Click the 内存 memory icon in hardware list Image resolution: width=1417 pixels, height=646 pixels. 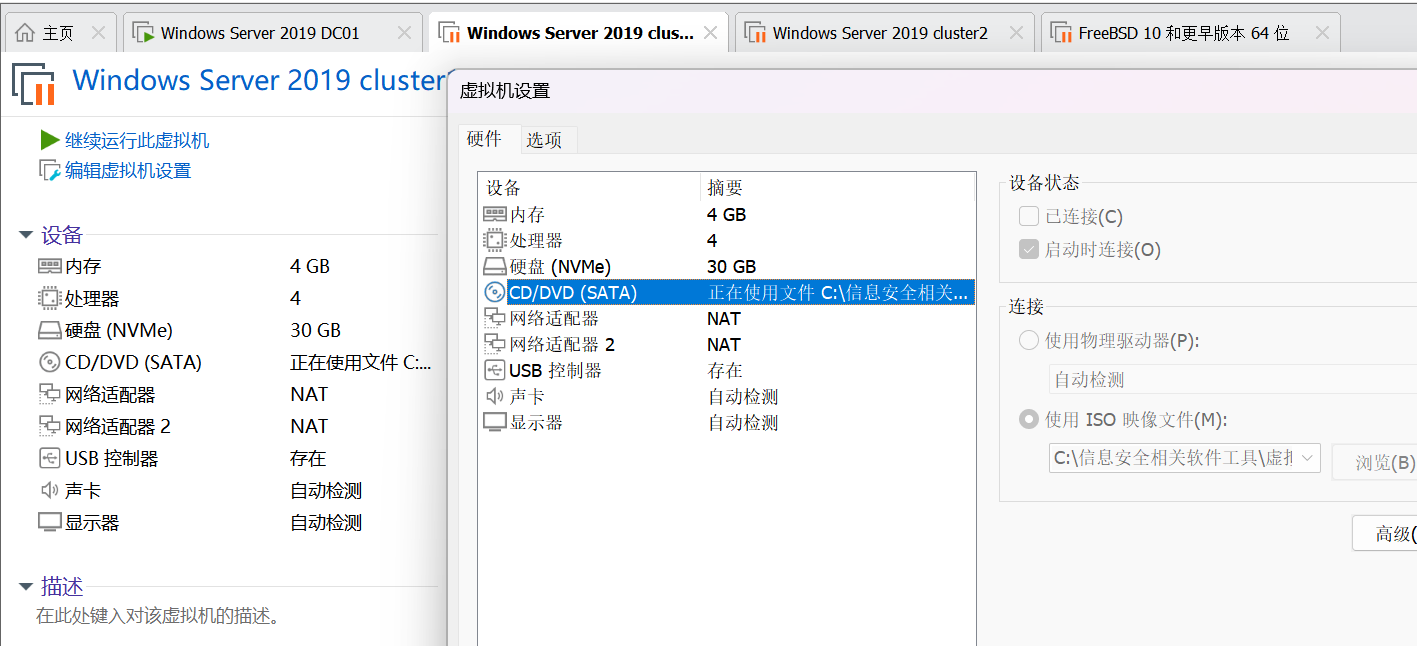pos(493,214)
